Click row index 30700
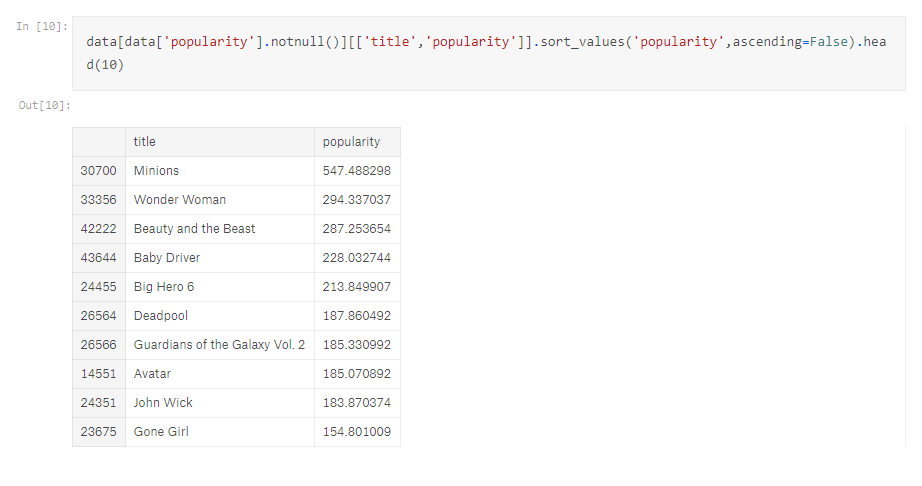922x486 pixels. click(99, 171)
